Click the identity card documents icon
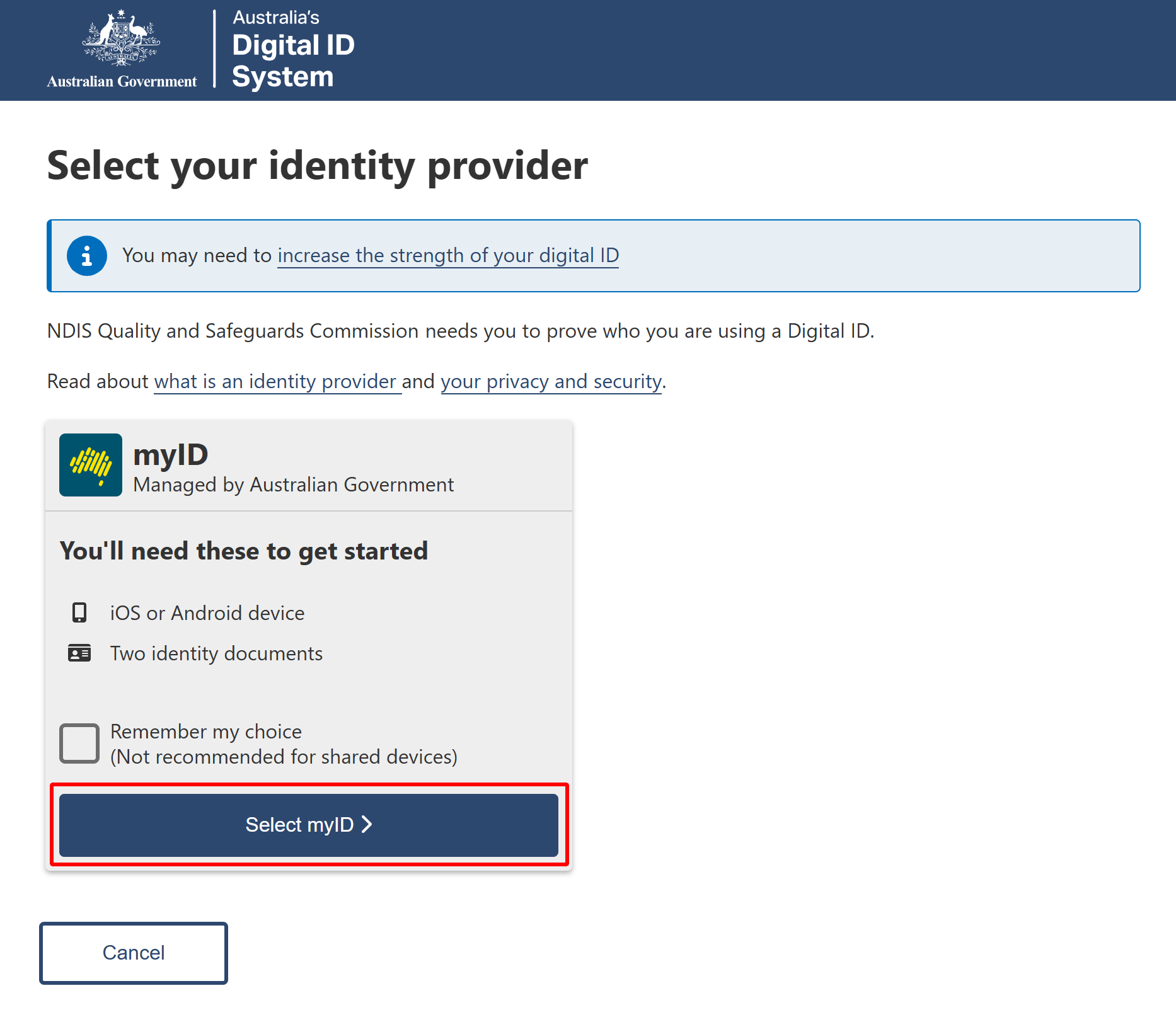1176x1027 pixels. pyautogui.click(x=79, y=653)
